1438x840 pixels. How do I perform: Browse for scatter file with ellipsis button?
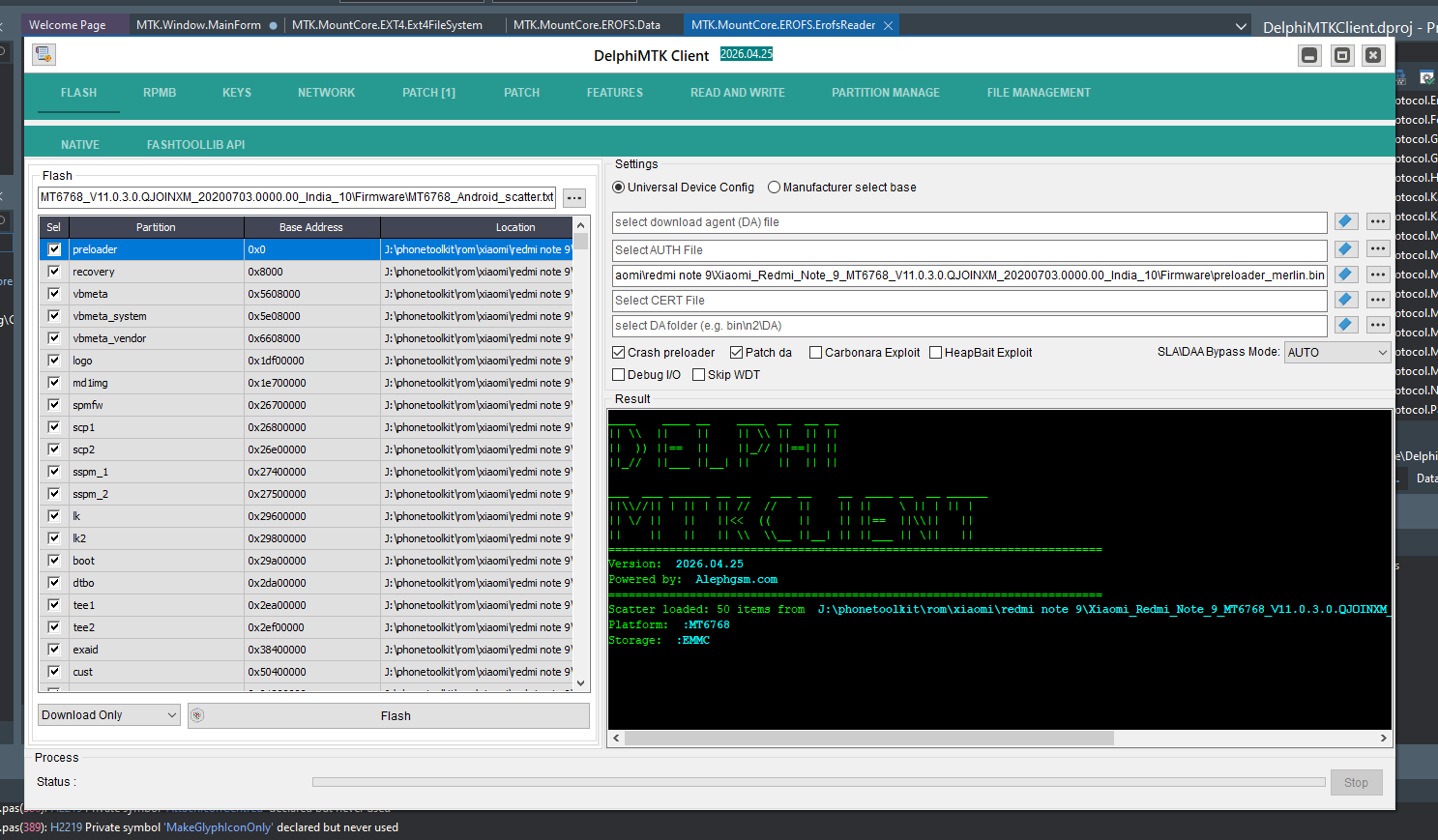(x=574, y=198)
